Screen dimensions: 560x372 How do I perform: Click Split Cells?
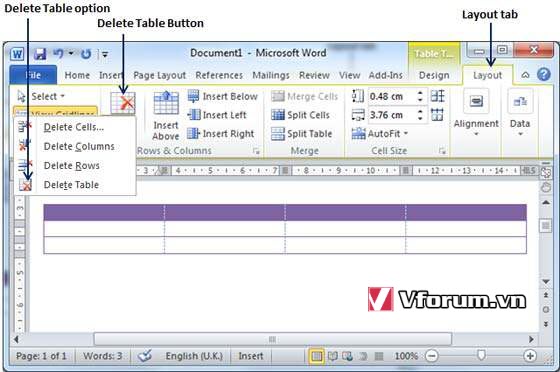coord(300,115)
